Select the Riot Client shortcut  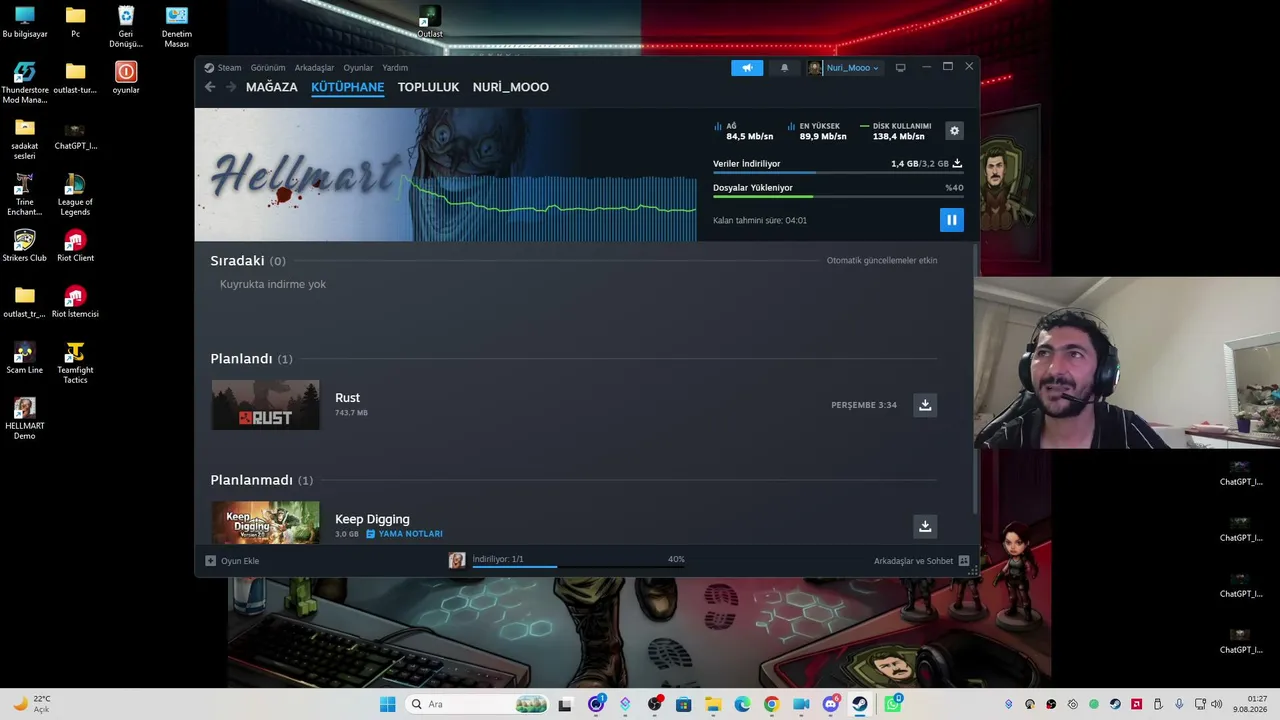tap(75, 246)
